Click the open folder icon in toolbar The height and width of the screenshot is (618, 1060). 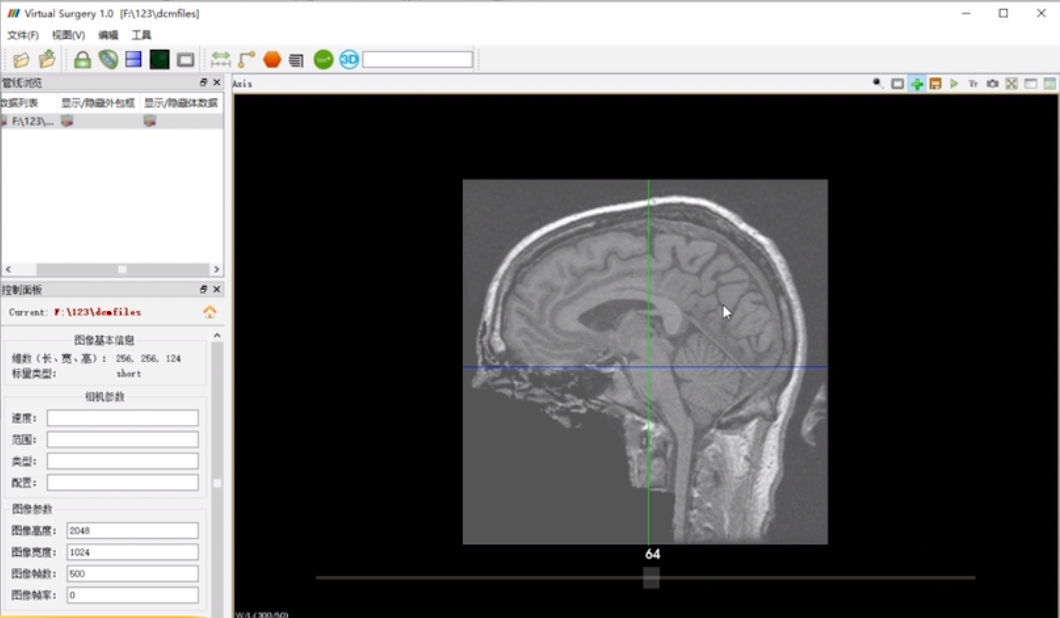(x=21, y=60)
